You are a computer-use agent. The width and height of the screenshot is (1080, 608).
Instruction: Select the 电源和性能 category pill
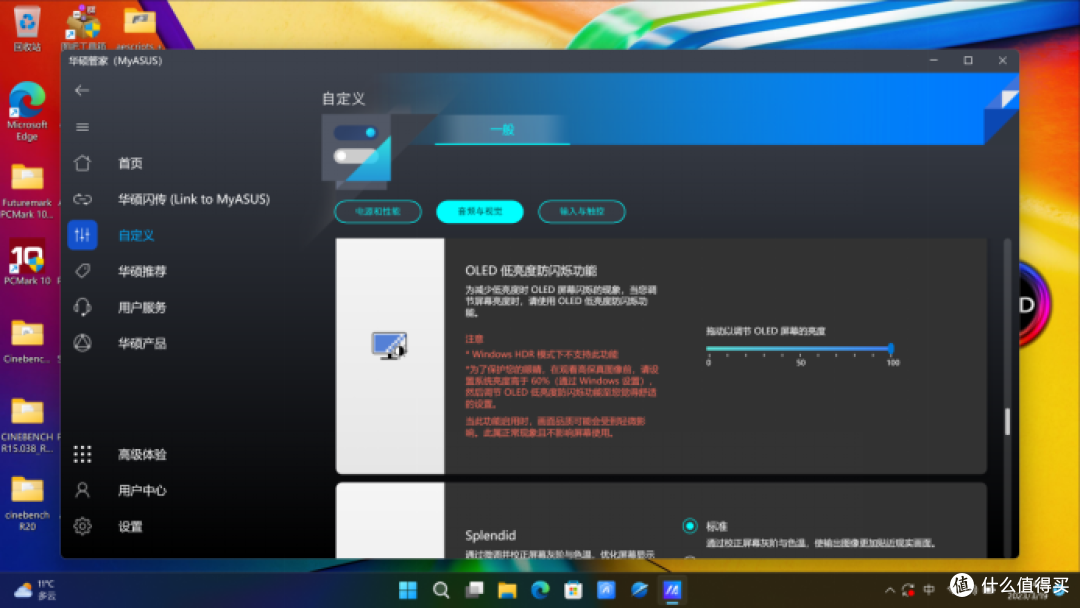point(377,211)
